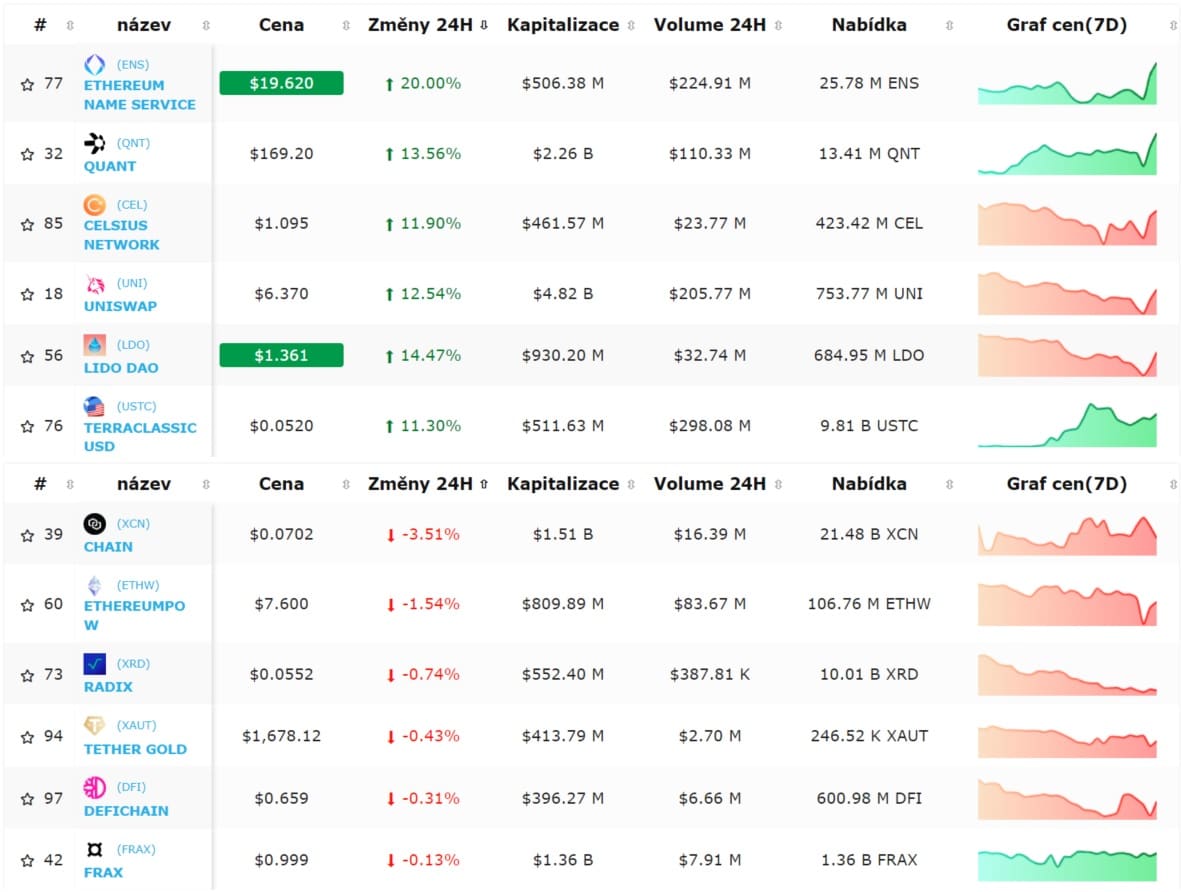Click the Lido DAO coin logo

point(94,345)
